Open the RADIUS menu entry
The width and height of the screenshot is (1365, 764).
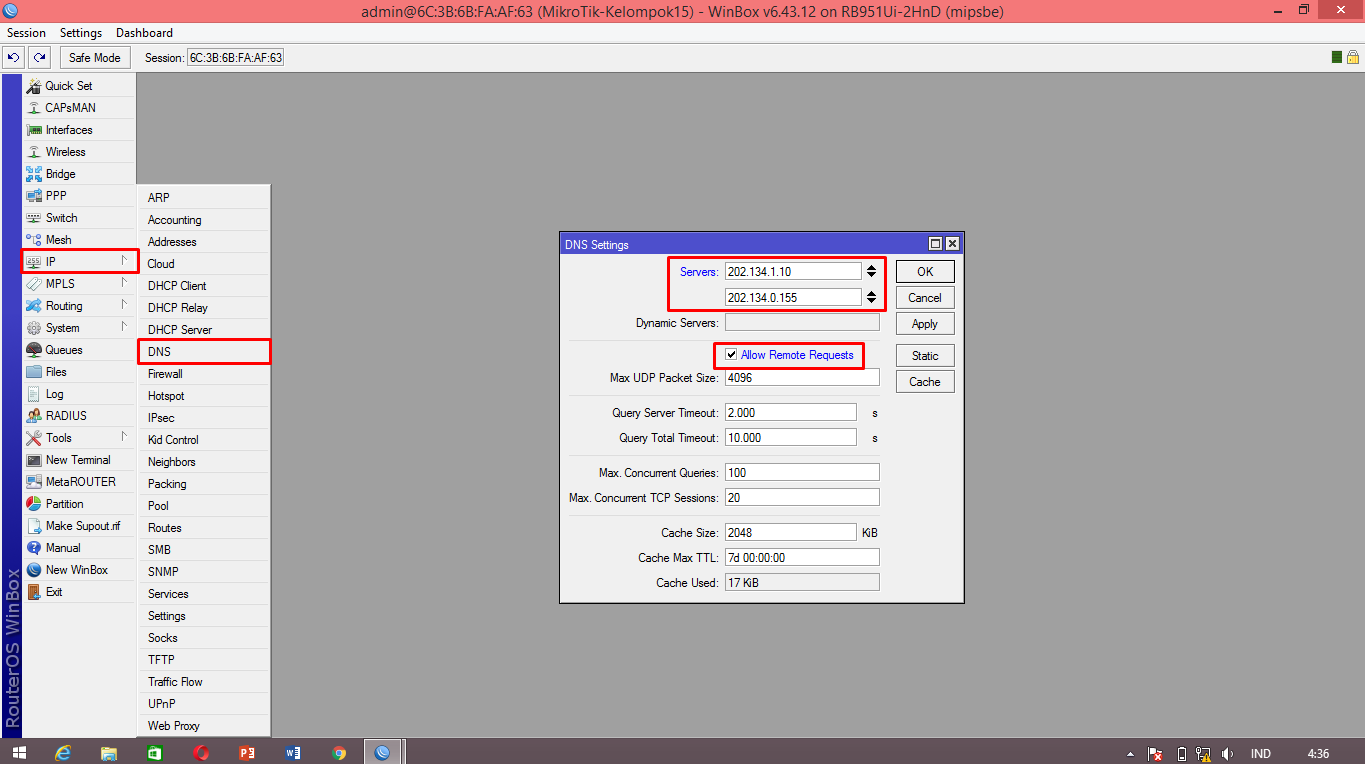79,416
